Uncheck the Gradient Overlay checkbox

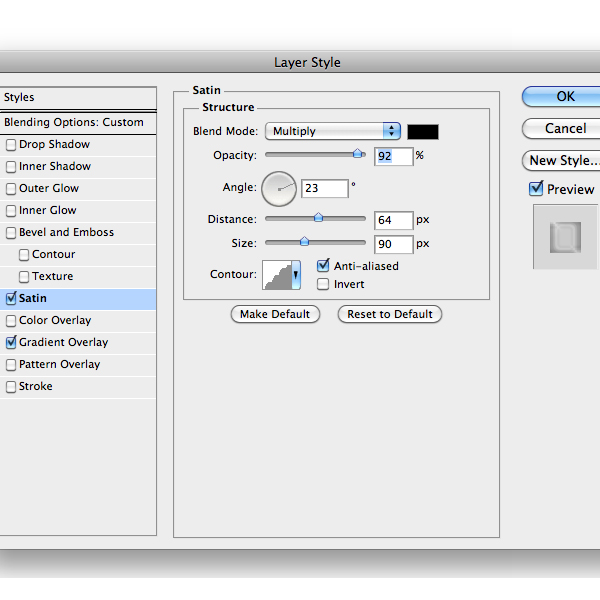tap(11, 342)
